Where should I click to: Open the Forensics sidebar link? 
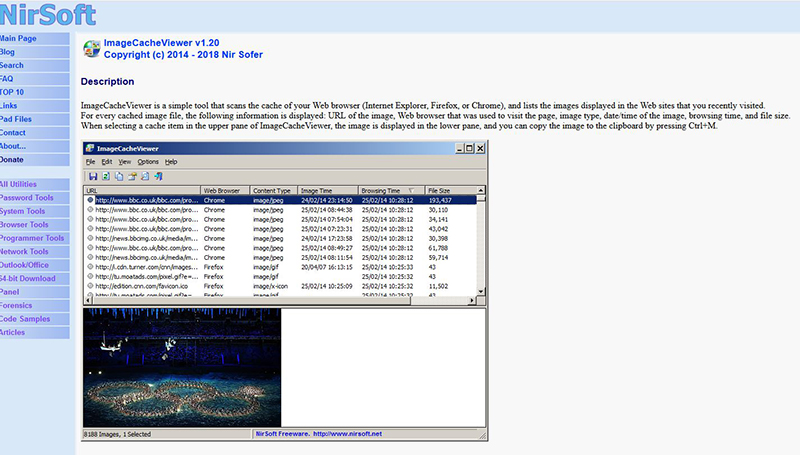34,306
